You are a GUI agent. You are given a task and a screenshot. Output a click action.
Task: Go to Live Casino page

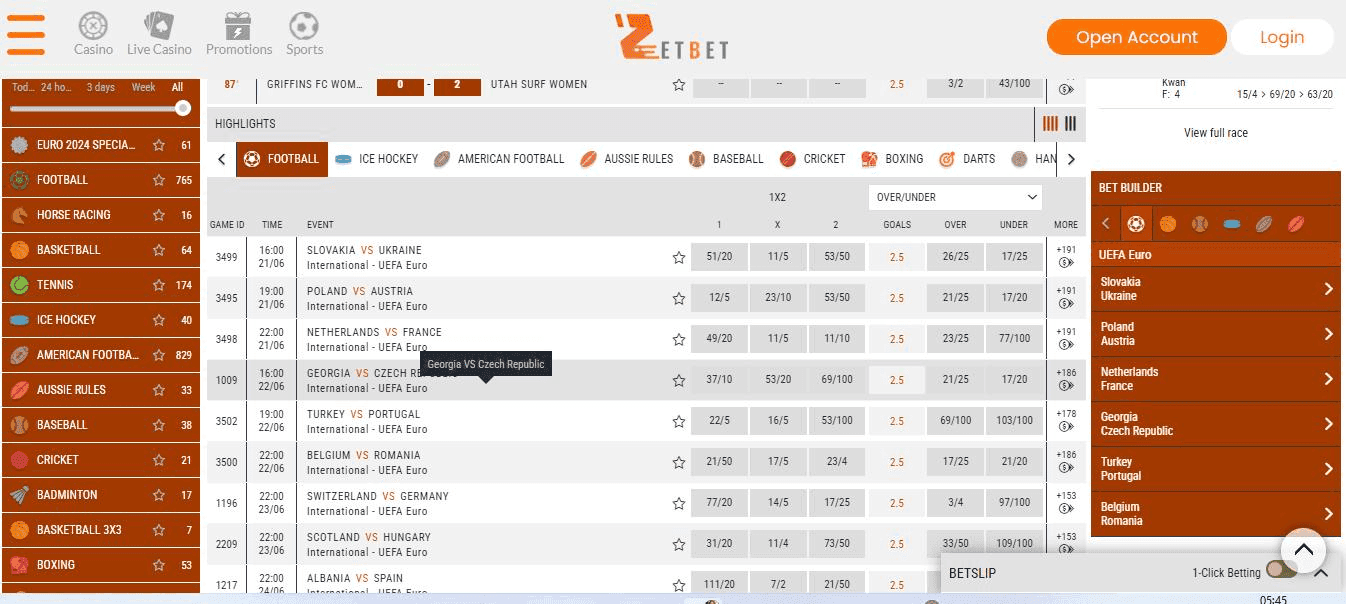159,34
